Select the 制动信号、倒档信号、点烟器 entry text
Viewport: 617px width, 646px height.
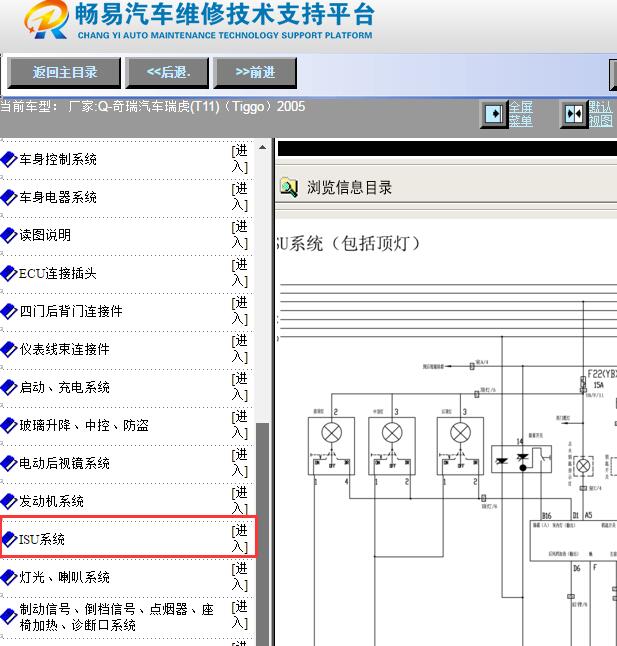click(117, 617)
